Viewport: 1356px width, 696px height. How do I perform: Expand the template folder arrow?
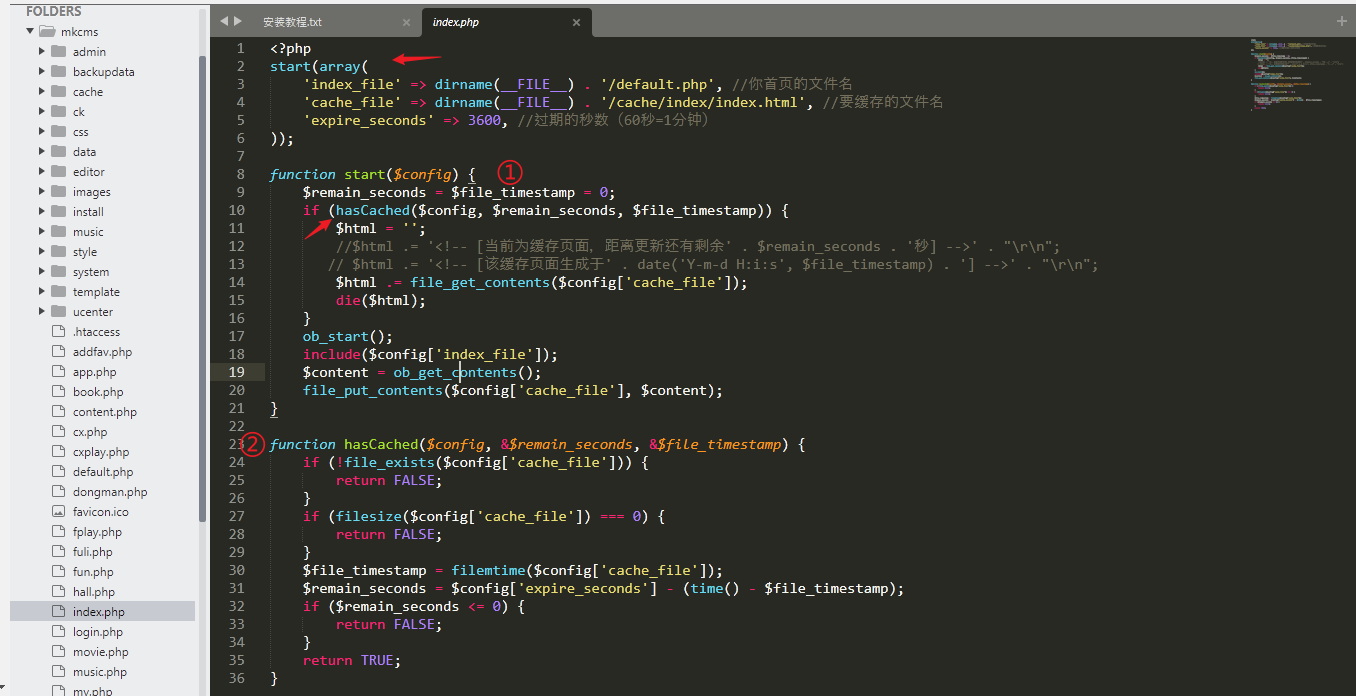coord(42,292)
